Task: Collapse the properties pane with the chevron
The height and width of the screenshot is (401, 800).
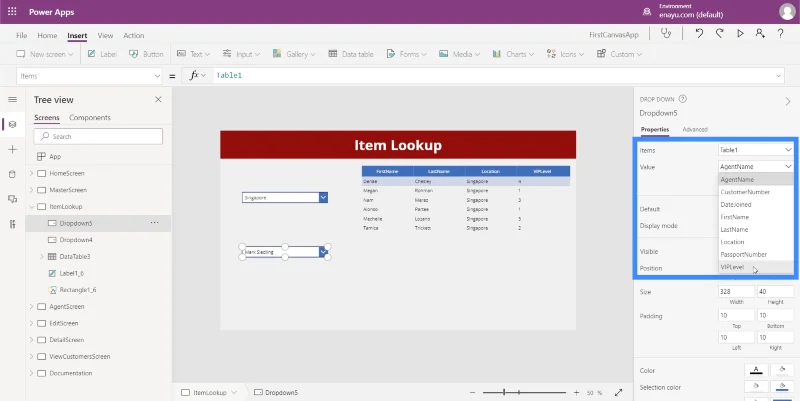Action: click(x=788, y=102)
